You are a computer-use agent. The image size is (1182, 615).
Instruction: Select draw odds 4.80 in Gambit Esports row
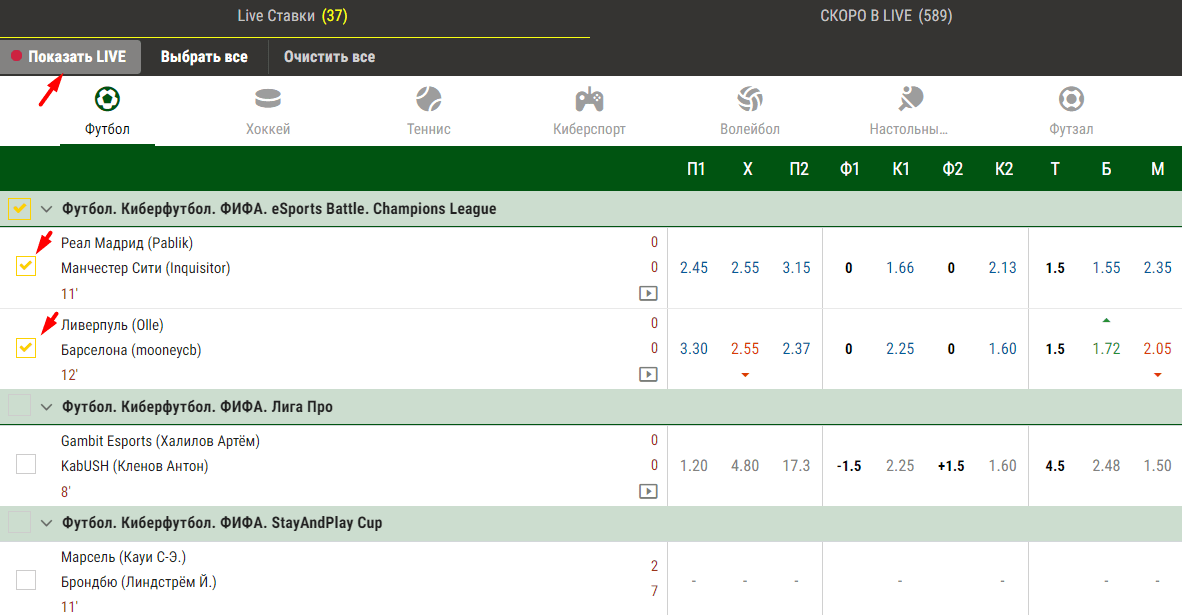click(x=745, y=466)
